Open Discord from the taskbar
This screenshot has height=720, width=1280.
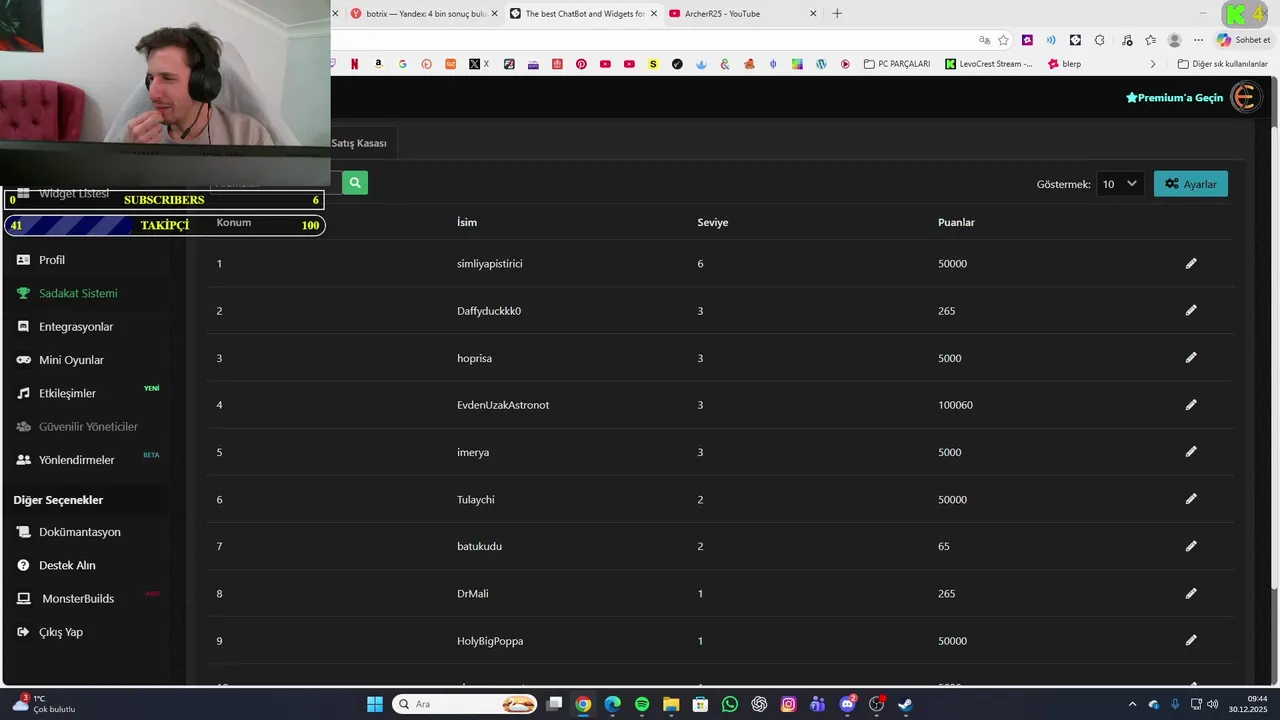pyautogui.click(x=848, y=704)
